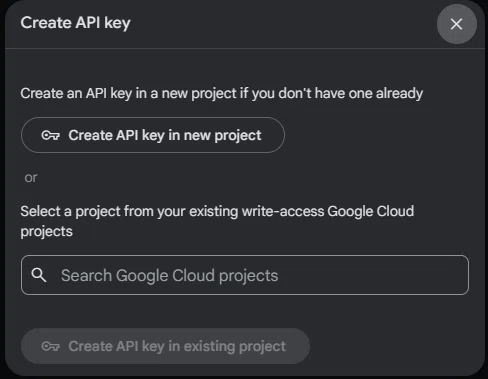Click text 'Select a project from your existing'
Image resolution: width=488 pixels, height=379 pixels.
coord(129,211)
